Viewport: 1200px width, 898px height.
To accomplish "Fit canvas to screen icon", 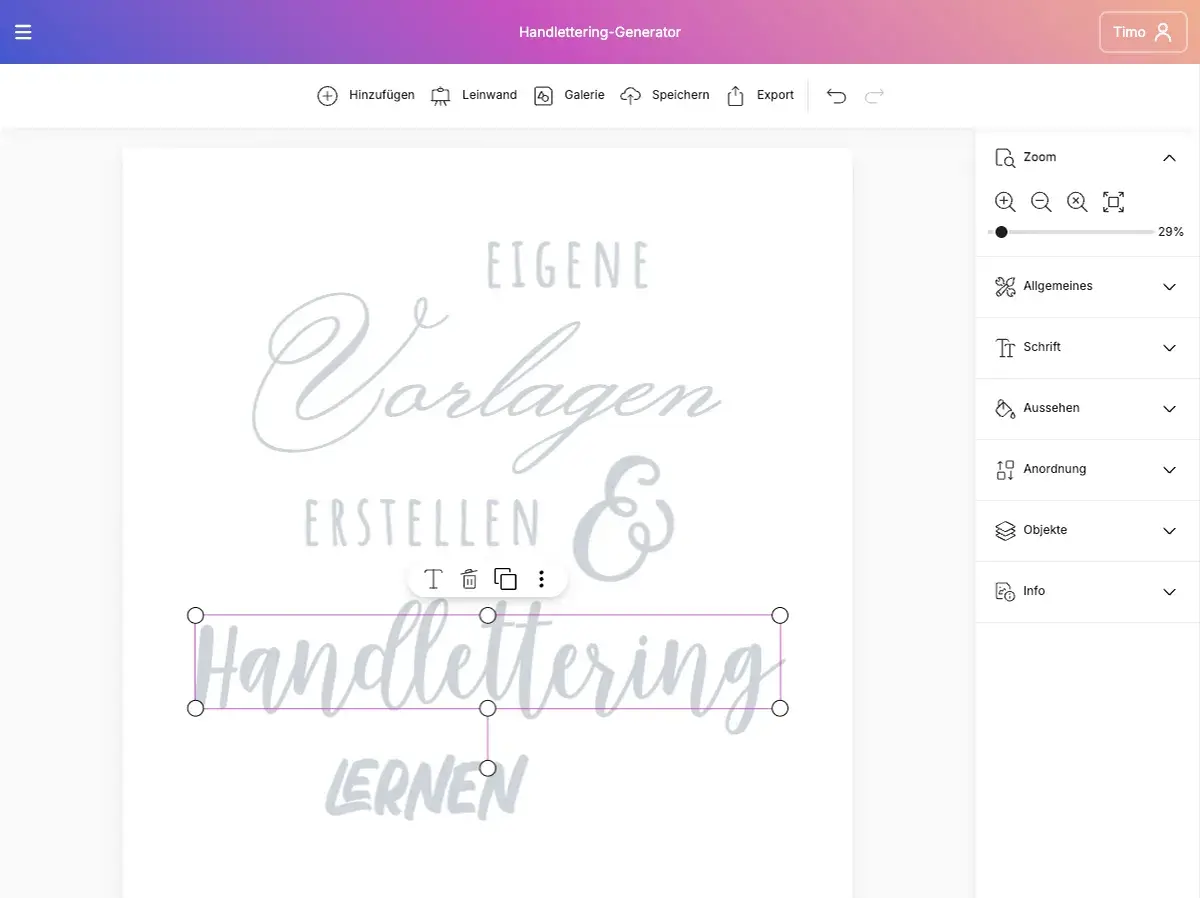I will (x=1113, y=202).
